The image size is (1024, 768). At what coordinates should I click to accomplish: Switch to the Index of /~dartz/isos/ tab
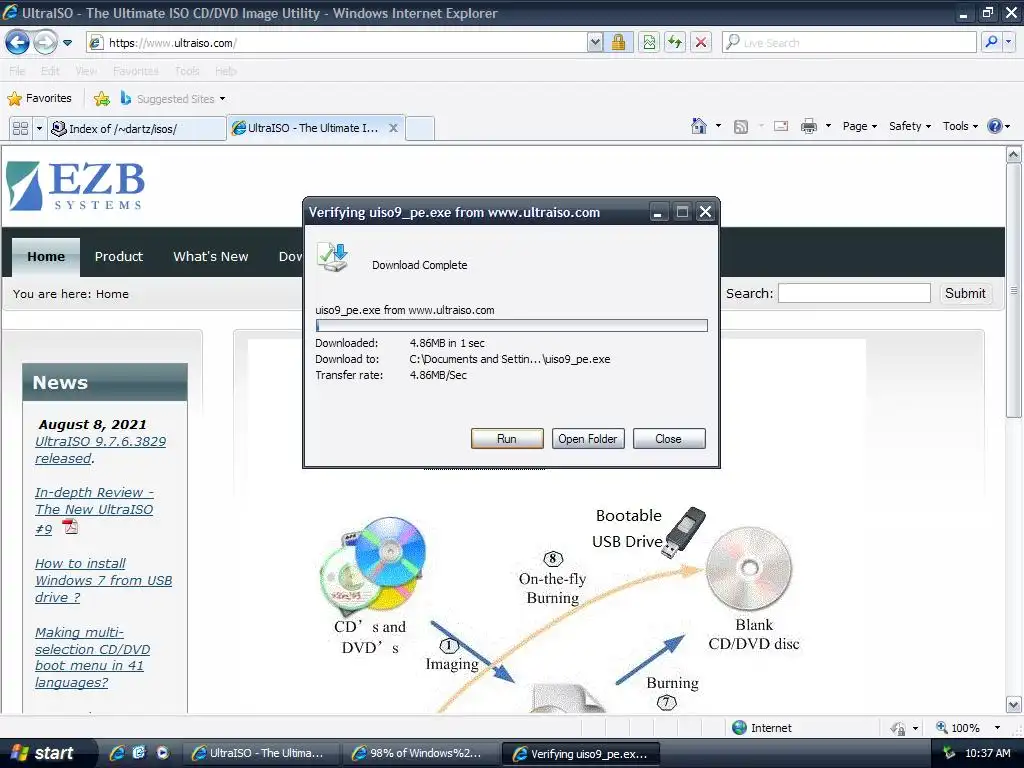pos(136,128)
